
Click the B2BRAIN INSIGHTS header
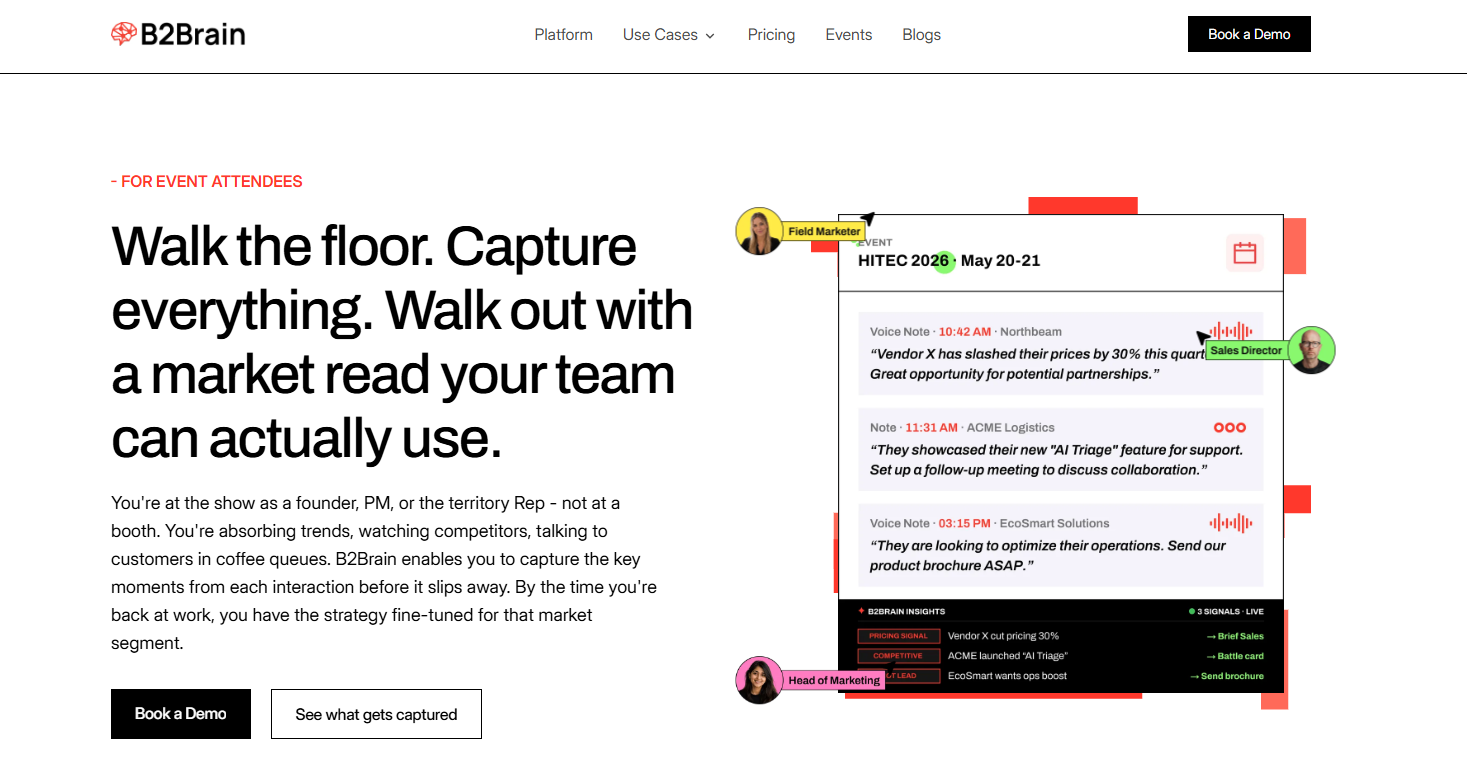(901, 611)
